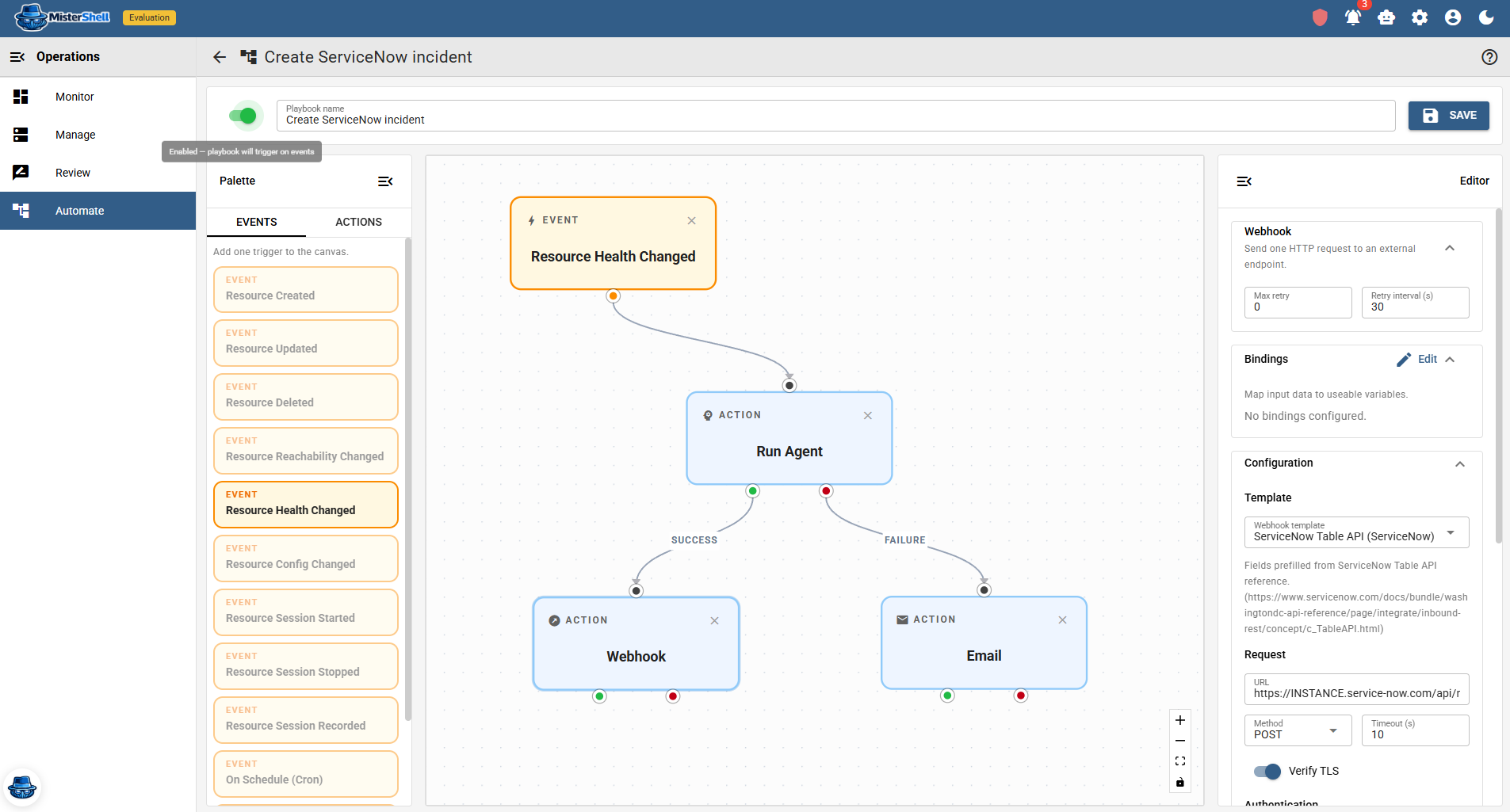Toggle the Verify TLS switch
This screenshot has width=1510, height=812.
coord(1267,771)
